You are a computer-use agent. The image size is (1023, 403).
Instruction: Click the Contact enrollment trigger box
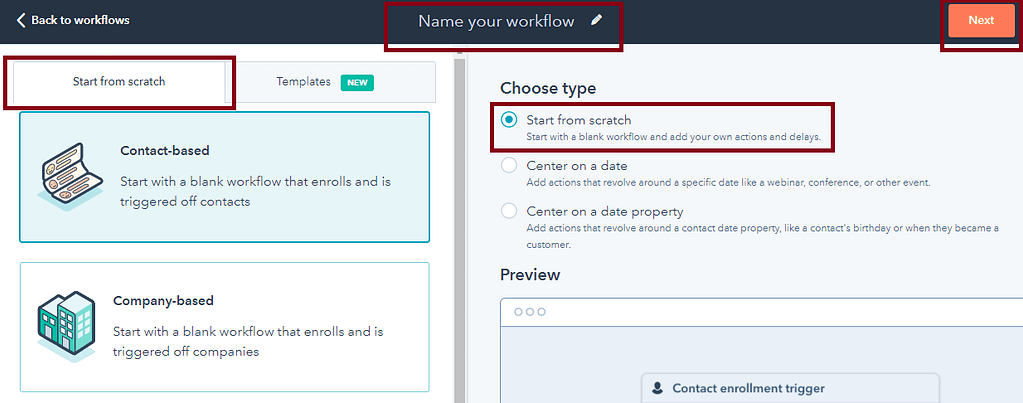790,388
